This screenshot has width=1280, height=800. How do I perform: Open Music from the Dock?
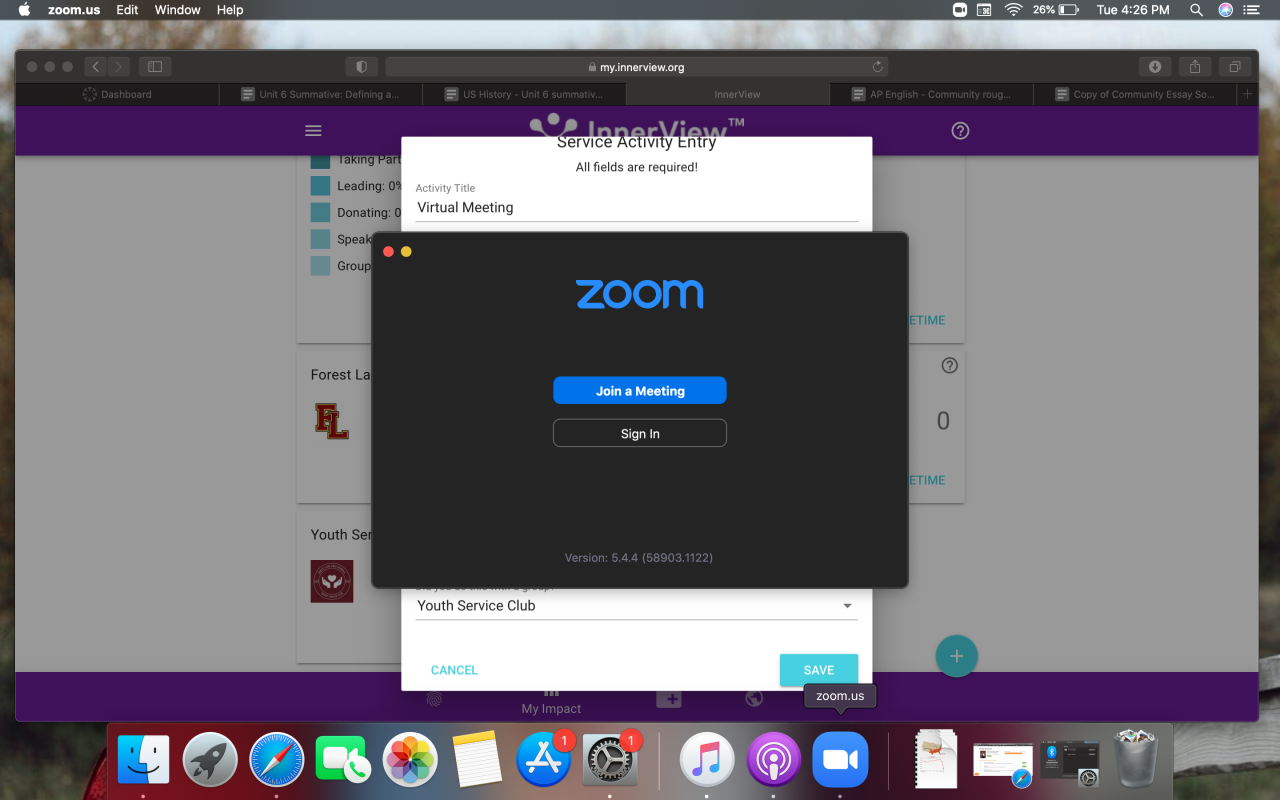click(x=707, y=759)
